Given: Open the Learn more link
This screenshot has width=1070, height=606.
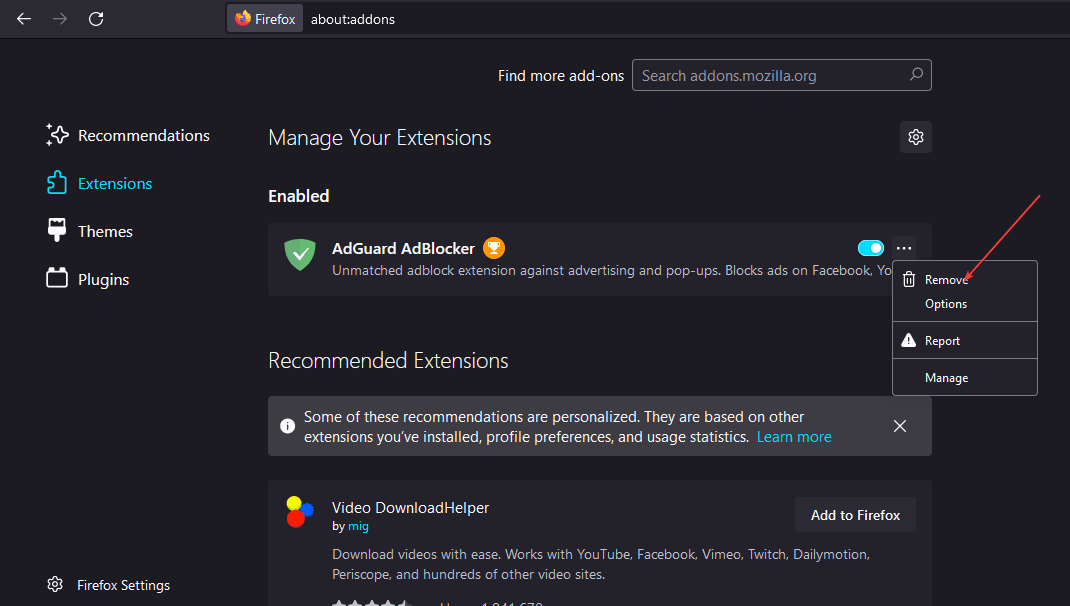Looking at the screenshot, I should [794, 437].
